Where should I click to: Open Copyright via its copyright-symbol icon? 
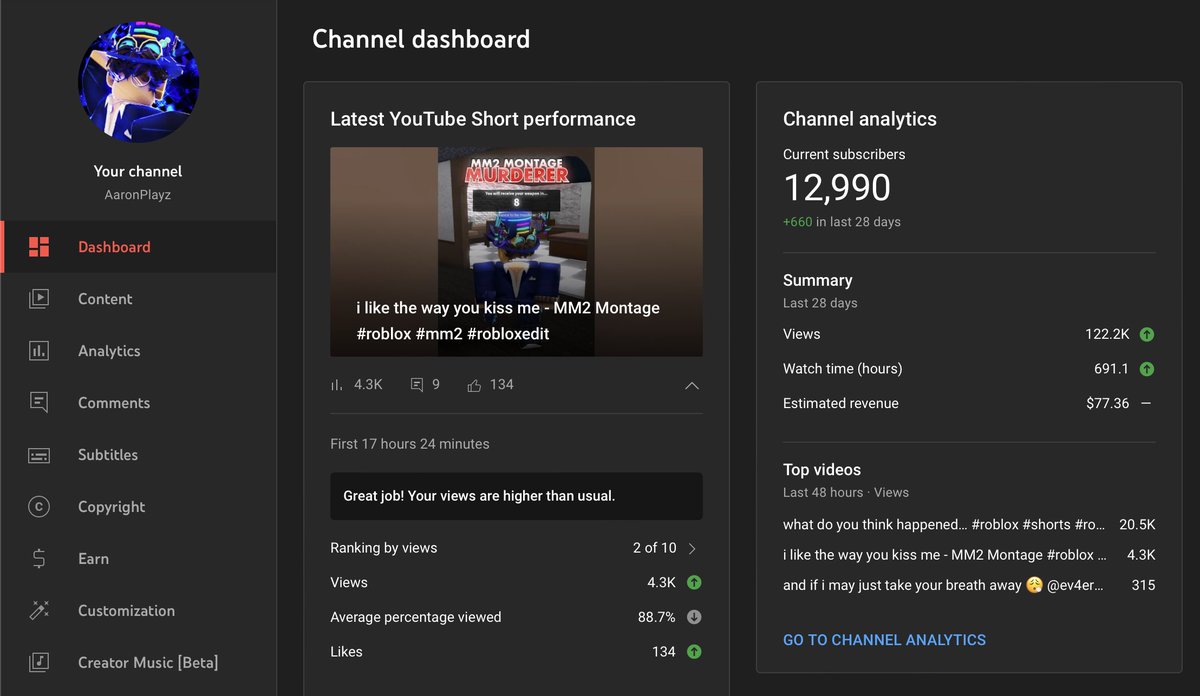(x=40, y=506)
